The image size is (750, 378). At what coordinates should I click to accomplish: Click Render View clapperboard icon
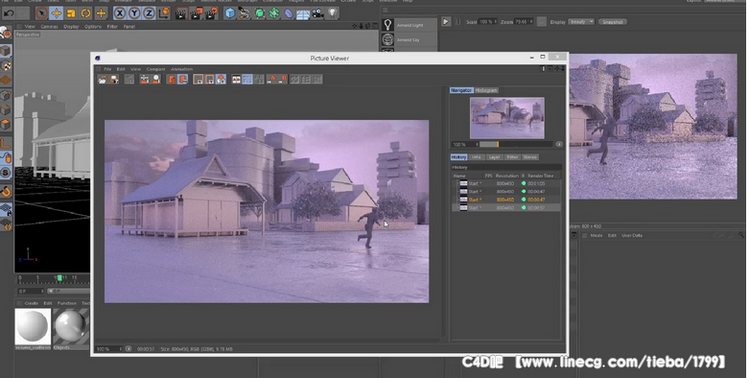181,13
